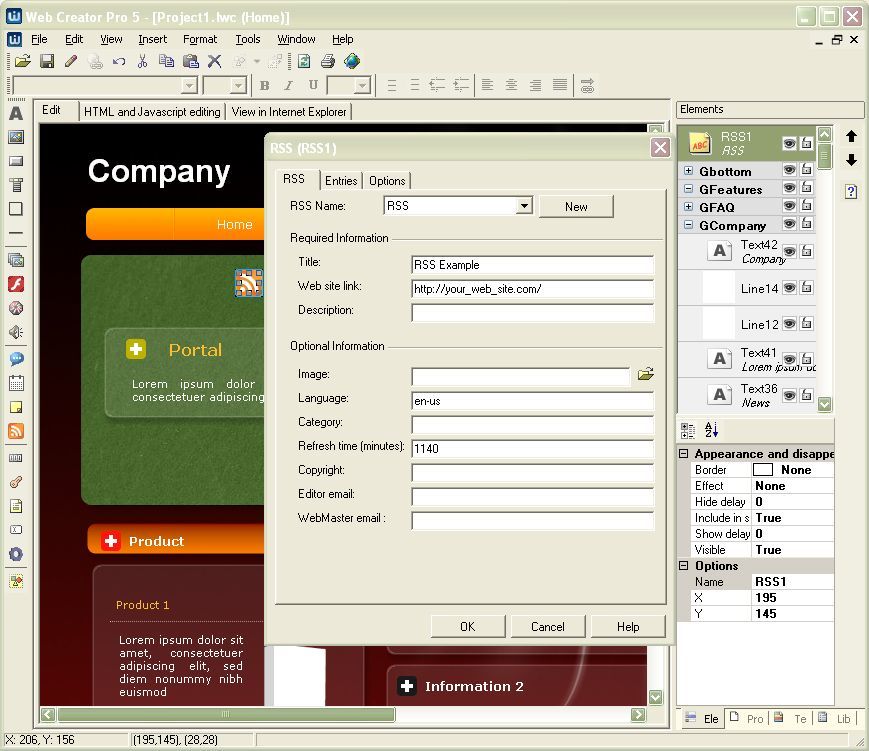Click the Copy icon in toolbar
Image resolution: width=869 pixels, height=751 pixels.
[166, 61]
